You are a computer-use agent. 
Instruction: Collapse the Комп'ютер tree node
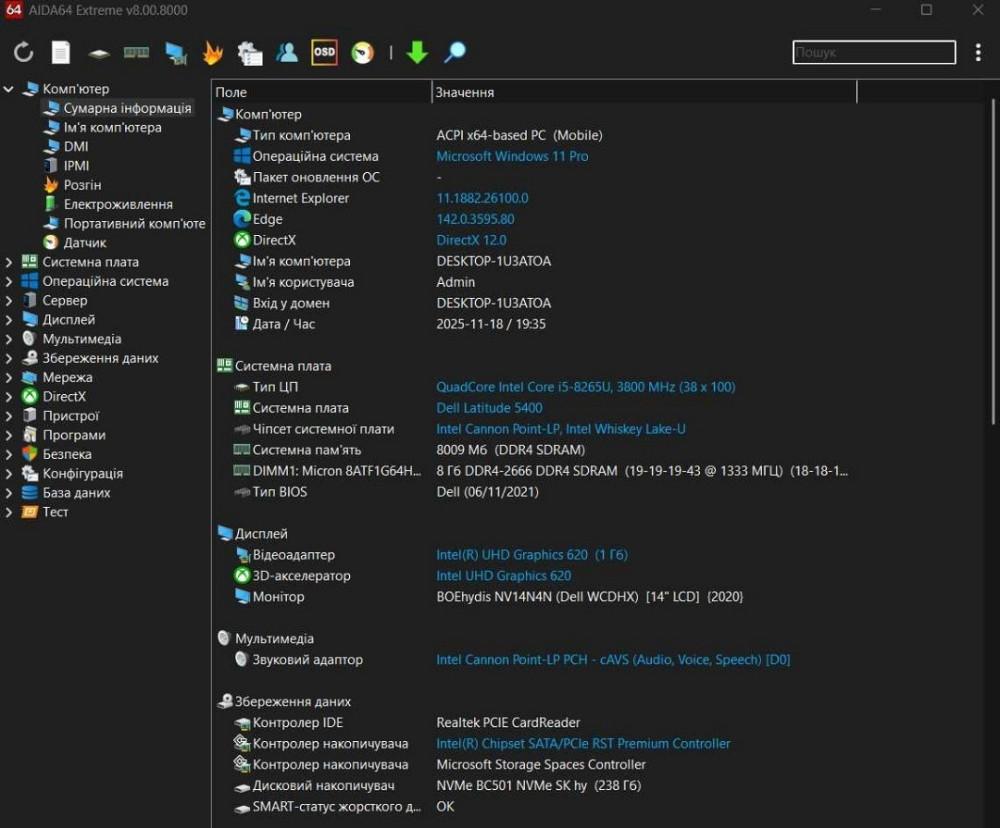[9, 89]
